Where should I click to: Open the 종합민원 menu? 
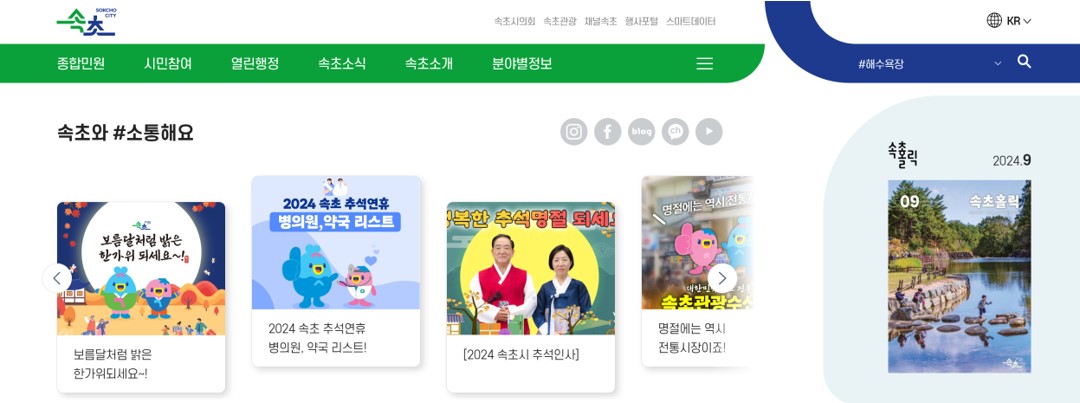[81, 63]
